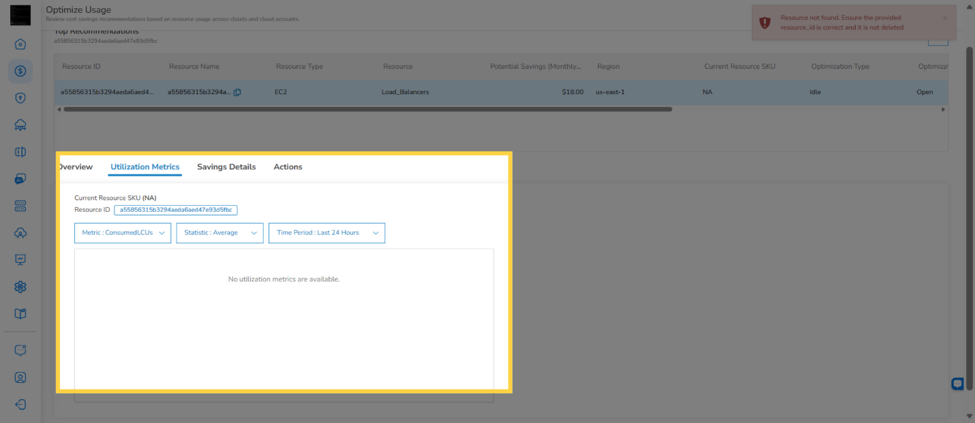Sort by the Resource ID column header
This screenshot has width=975, height=423.
(80, 66)
